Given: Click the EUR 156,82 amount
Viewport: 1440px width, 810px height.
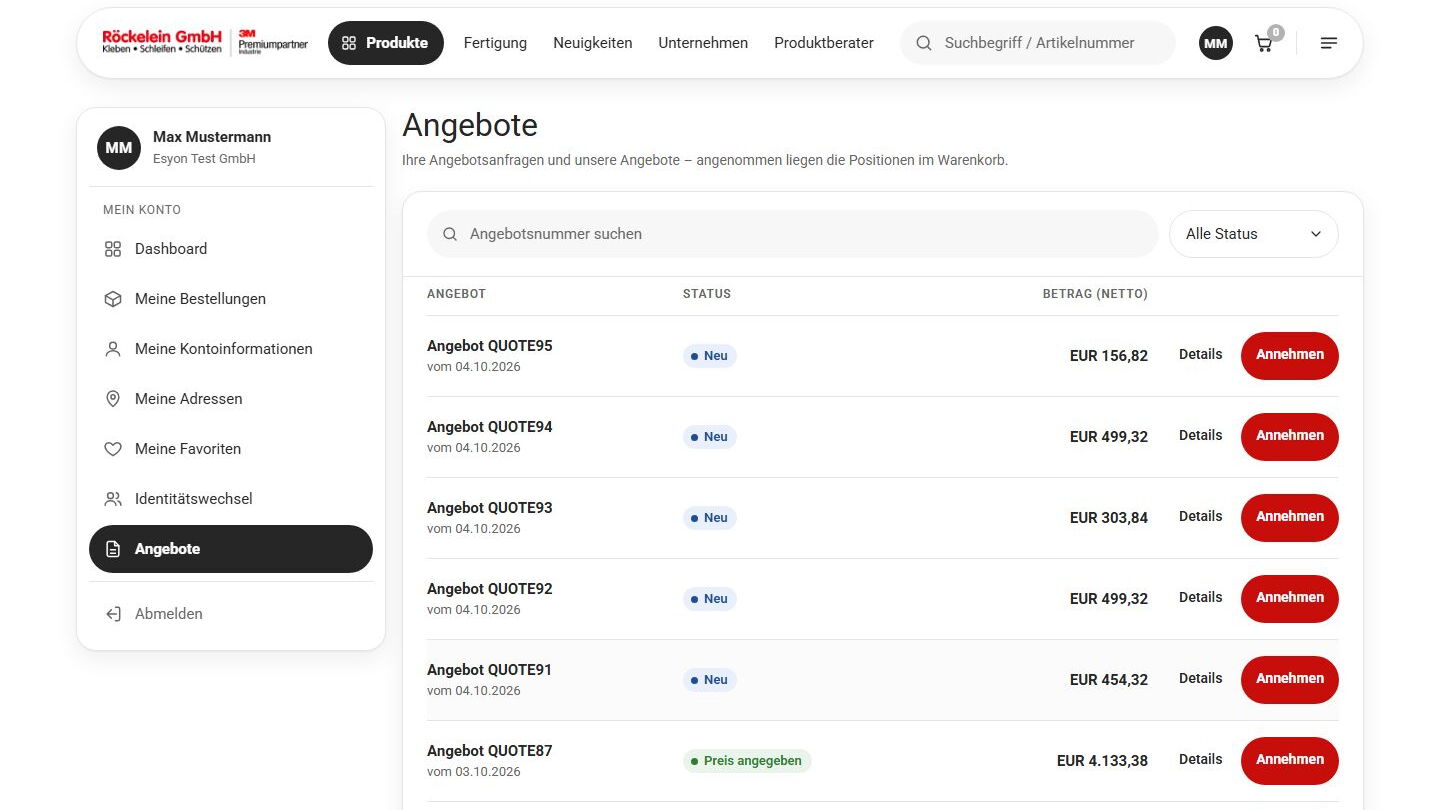Looking at the screenshot, I should point(1109,356).
